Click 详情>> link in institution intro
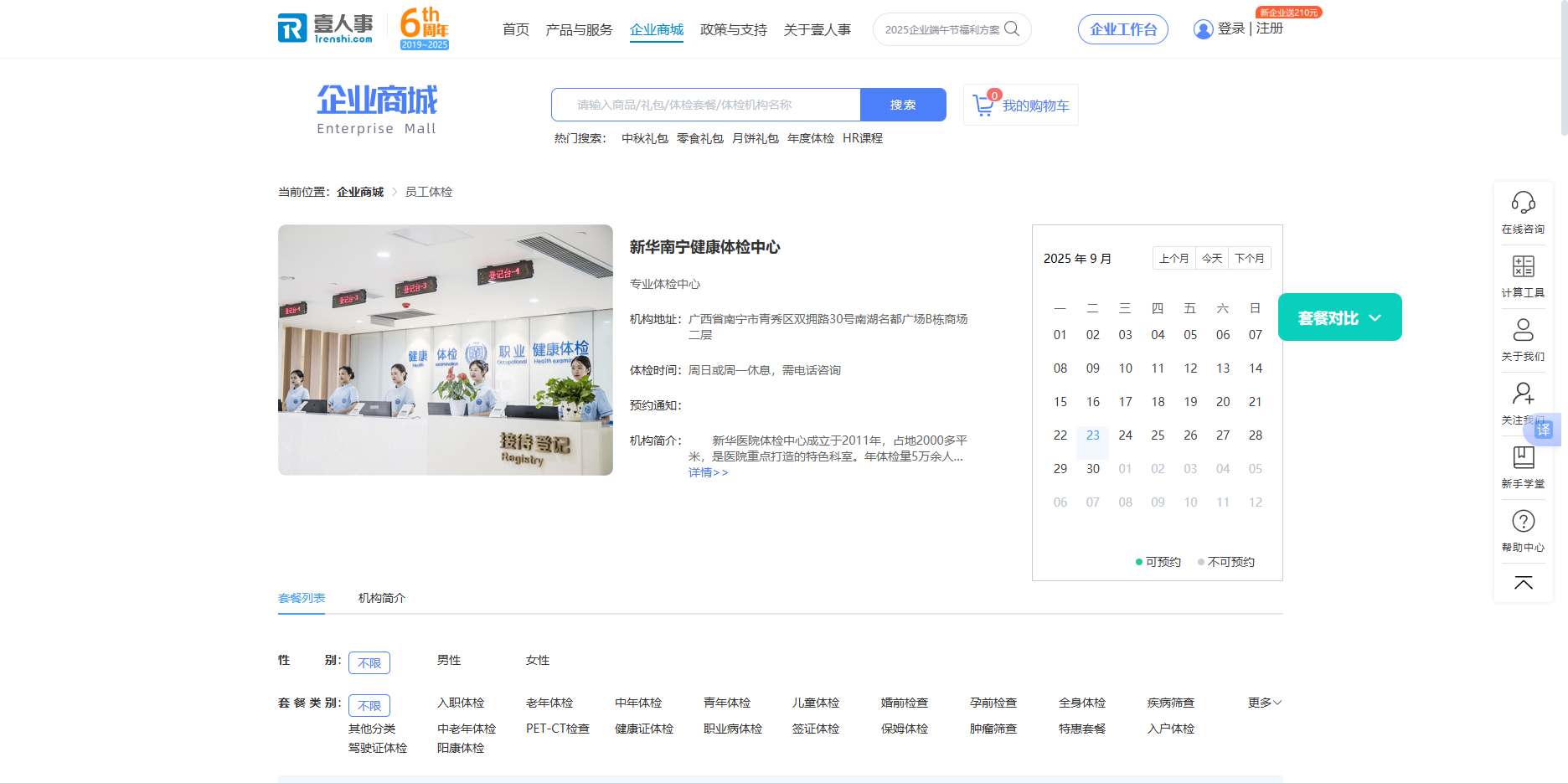1568x783 pixels. click(709, 473)
